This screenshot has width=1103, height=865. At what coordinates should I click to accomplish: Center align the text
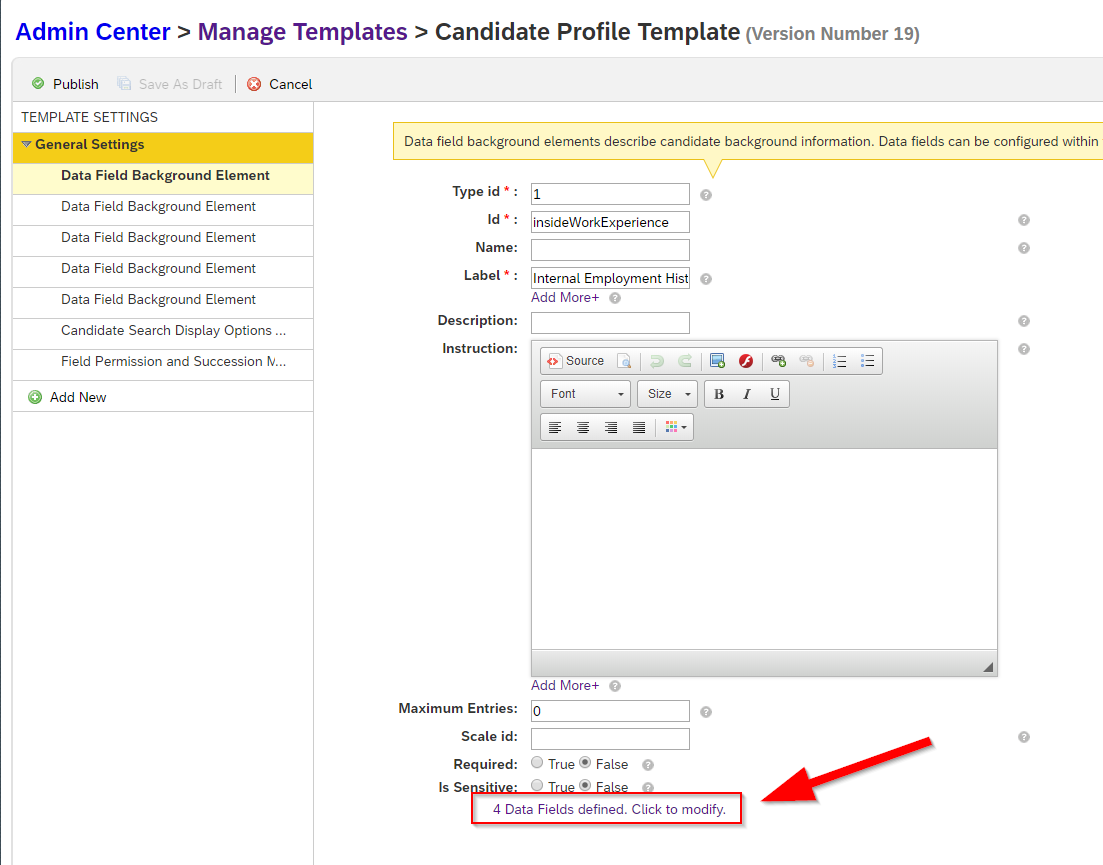click(x=582, y=428)
